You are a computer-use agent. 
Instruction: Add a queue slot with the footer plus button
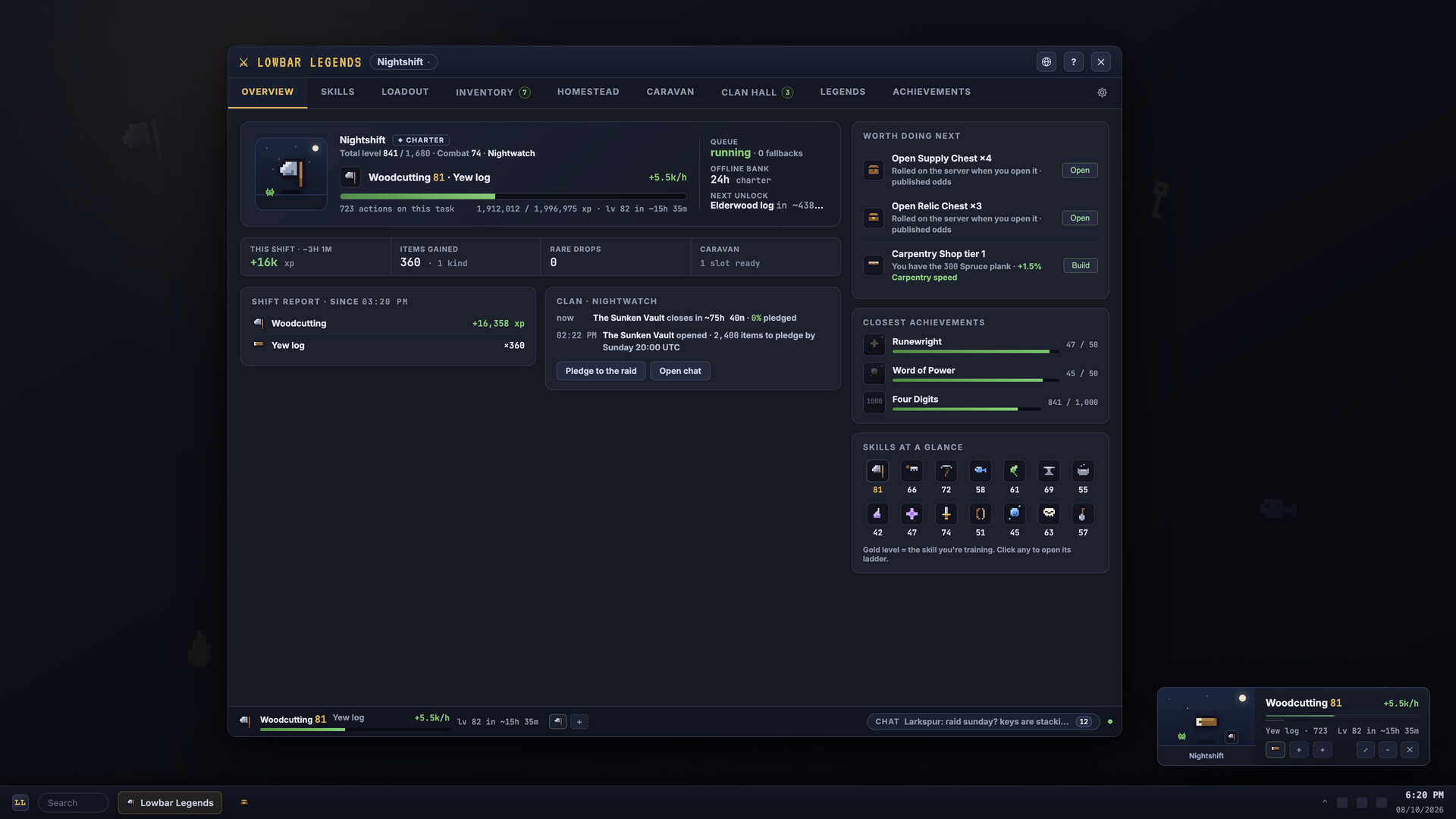coord(579,722)
